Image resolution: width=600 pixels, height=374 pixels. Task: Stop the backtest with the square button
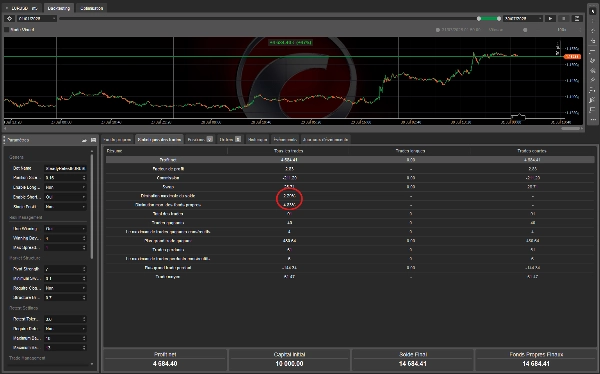tap(564, 18)
